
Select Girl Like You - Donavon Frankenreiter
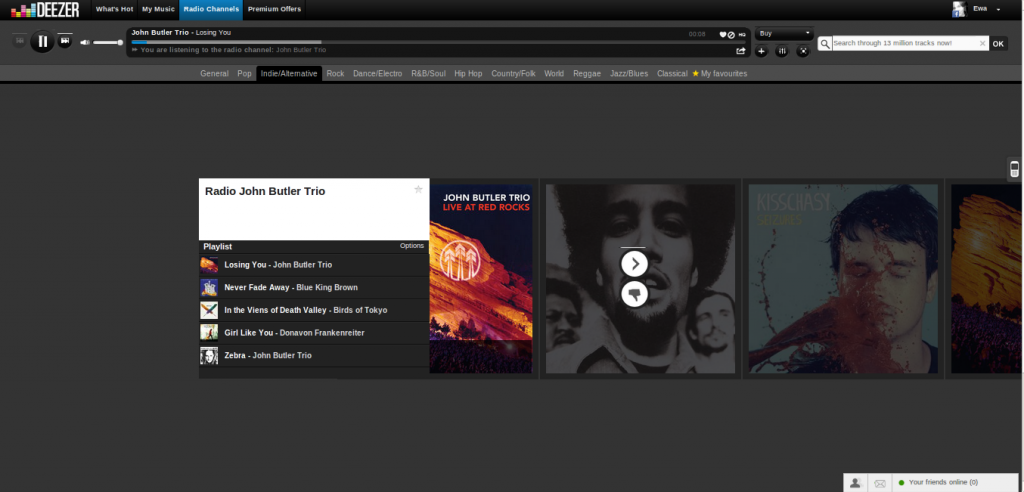pos(314,333)
